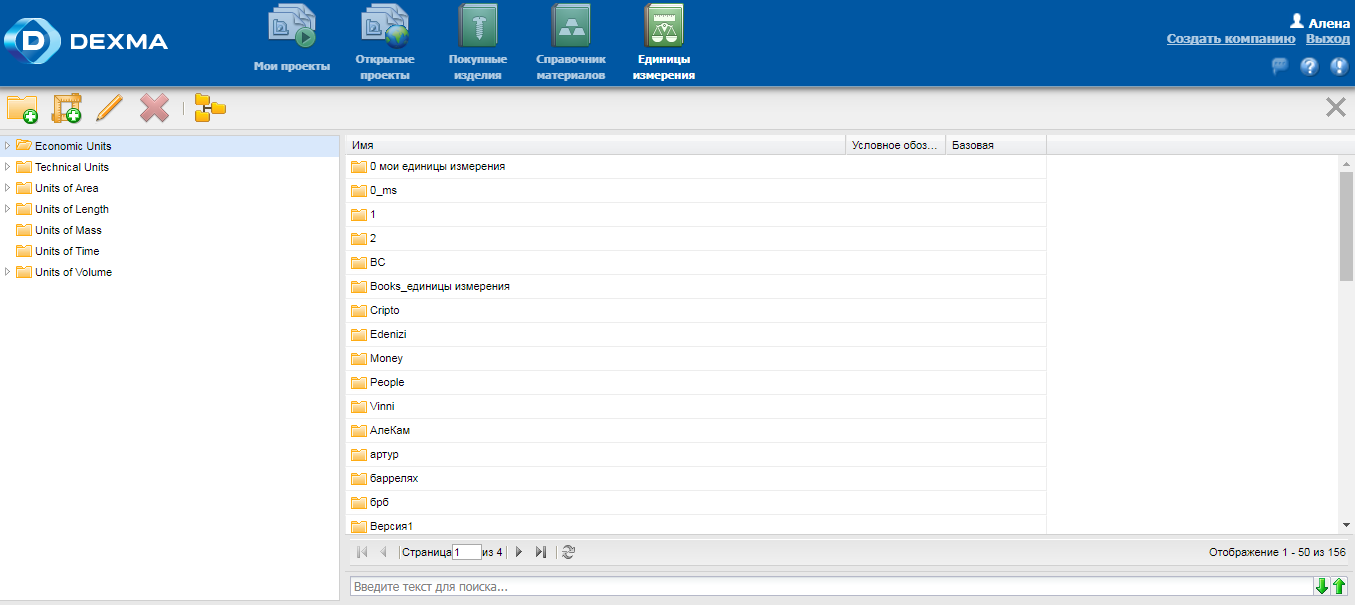Open the exclamation info icon
The width and height of the screenshot is (1355, 605).
(1339, 67)
